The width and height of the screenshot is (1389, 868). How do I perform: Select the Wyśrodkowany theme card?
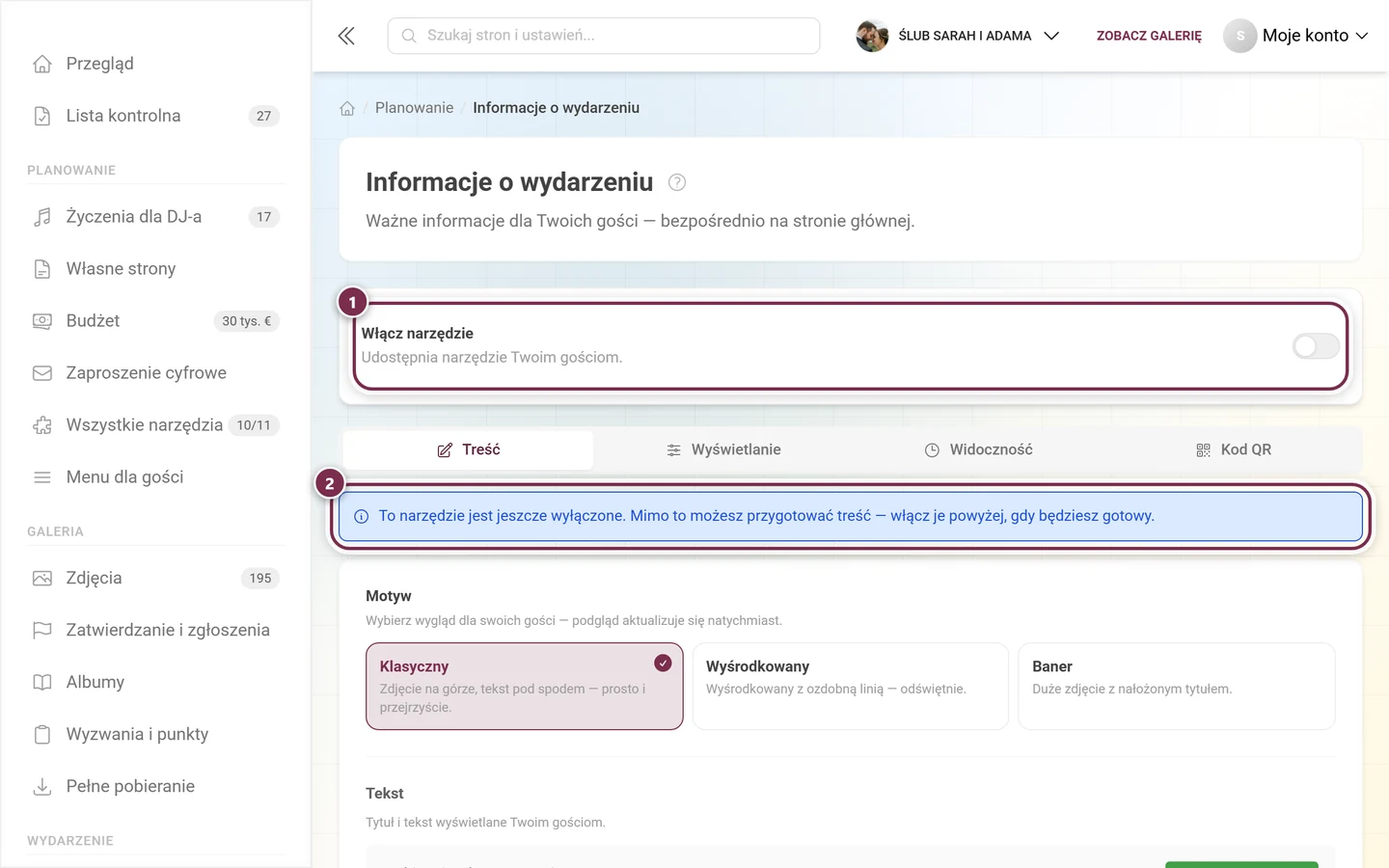tap(851, 687)
